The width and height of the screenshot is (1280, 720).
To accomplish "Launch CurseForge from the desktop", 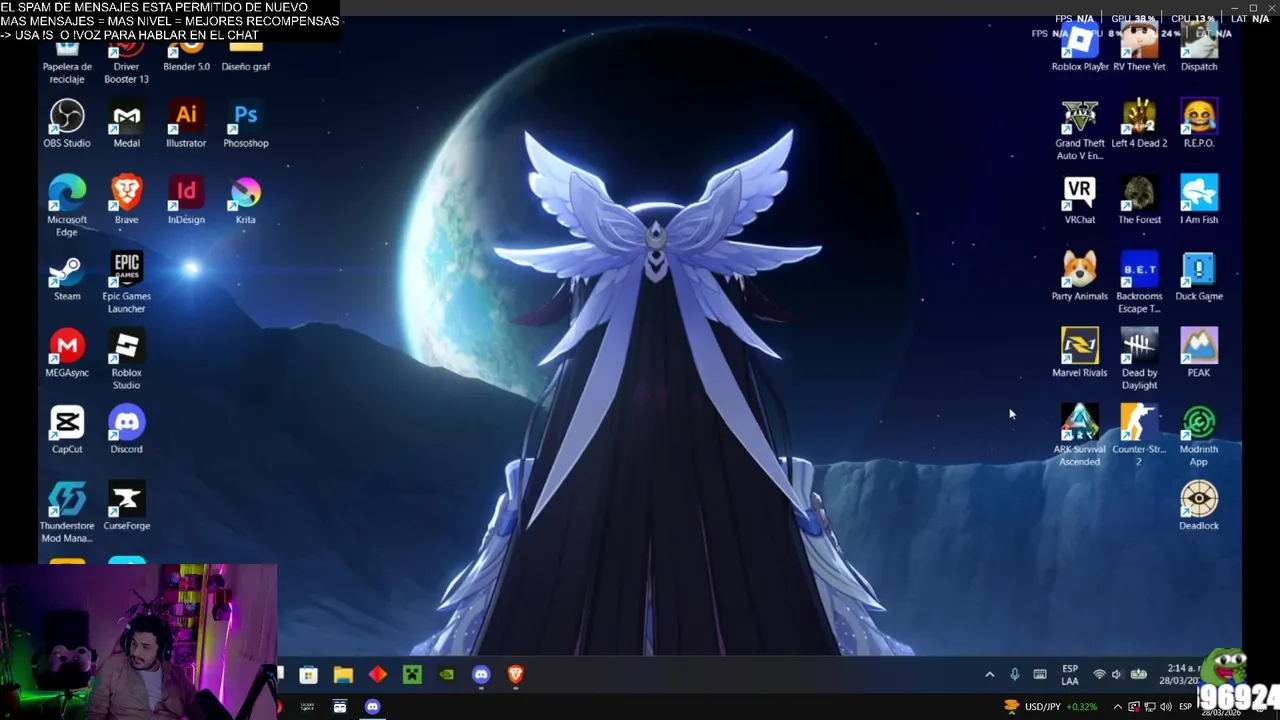I will click(126, 506).
